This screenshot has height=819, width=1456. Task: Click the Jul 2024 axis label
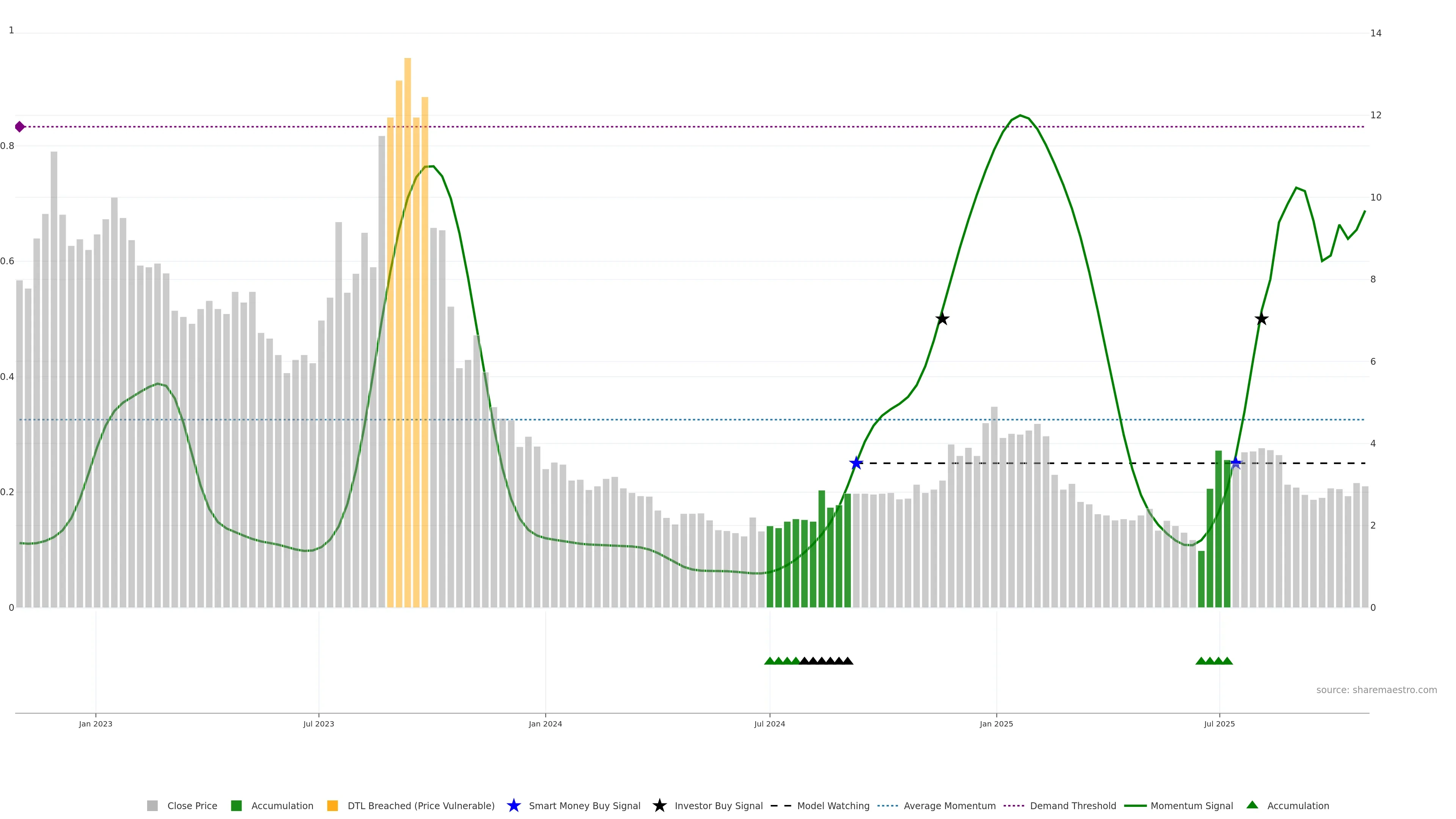[x=769, y=723]
